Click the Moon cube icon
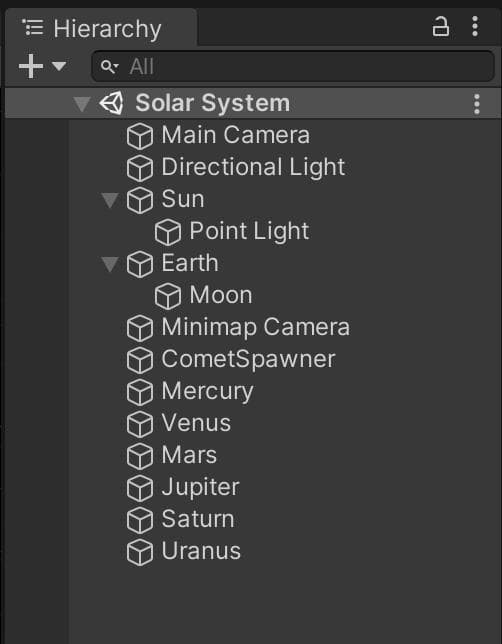502x644 pixels. point(168,297)
